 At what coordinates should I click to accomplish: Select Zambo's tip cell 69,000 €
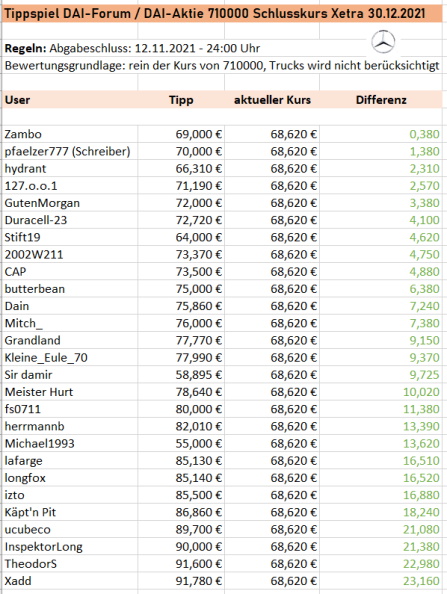tap(181, 134)
